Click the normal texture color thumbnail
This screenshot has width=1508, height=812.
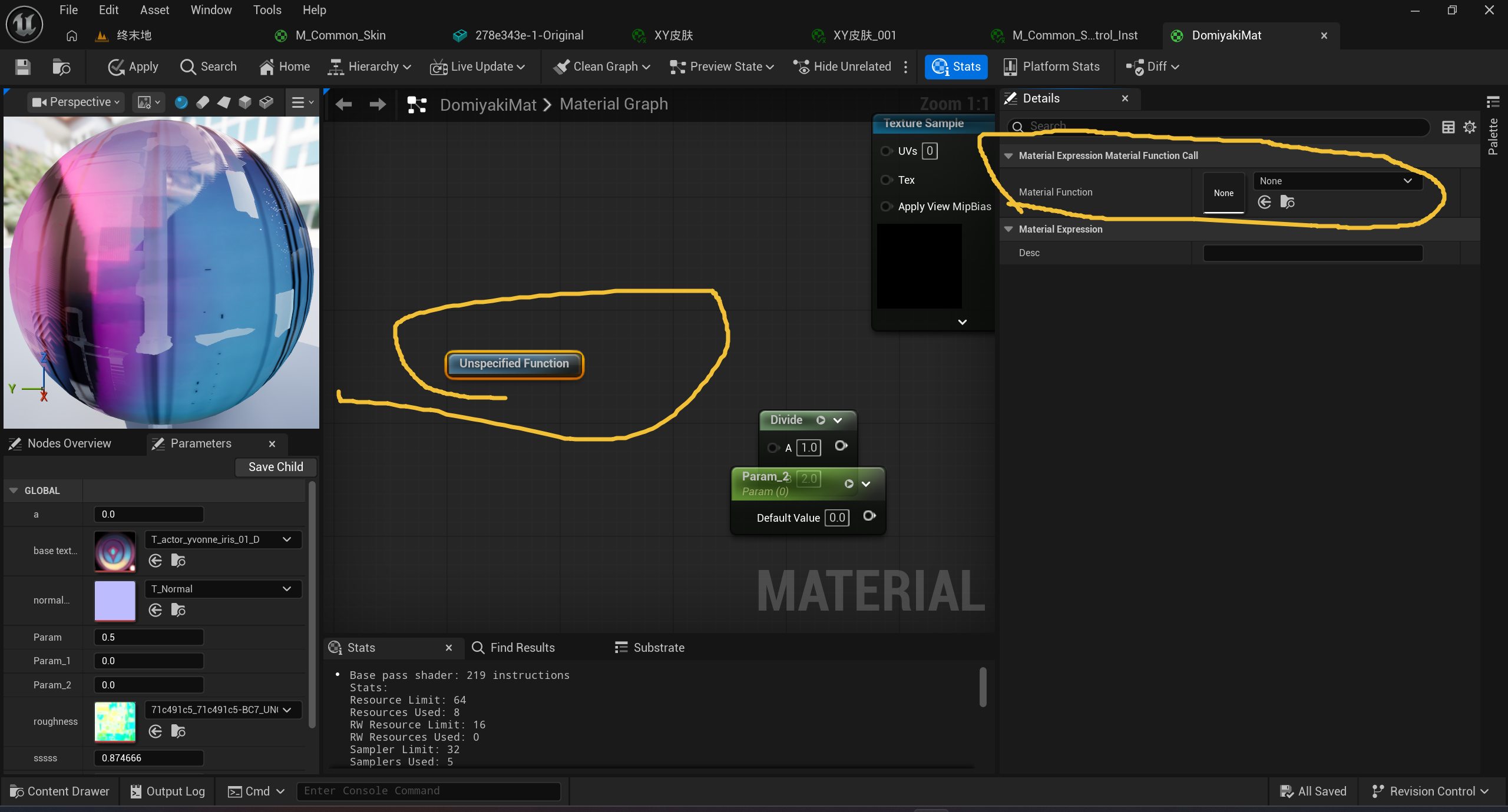tap(115, 600)
